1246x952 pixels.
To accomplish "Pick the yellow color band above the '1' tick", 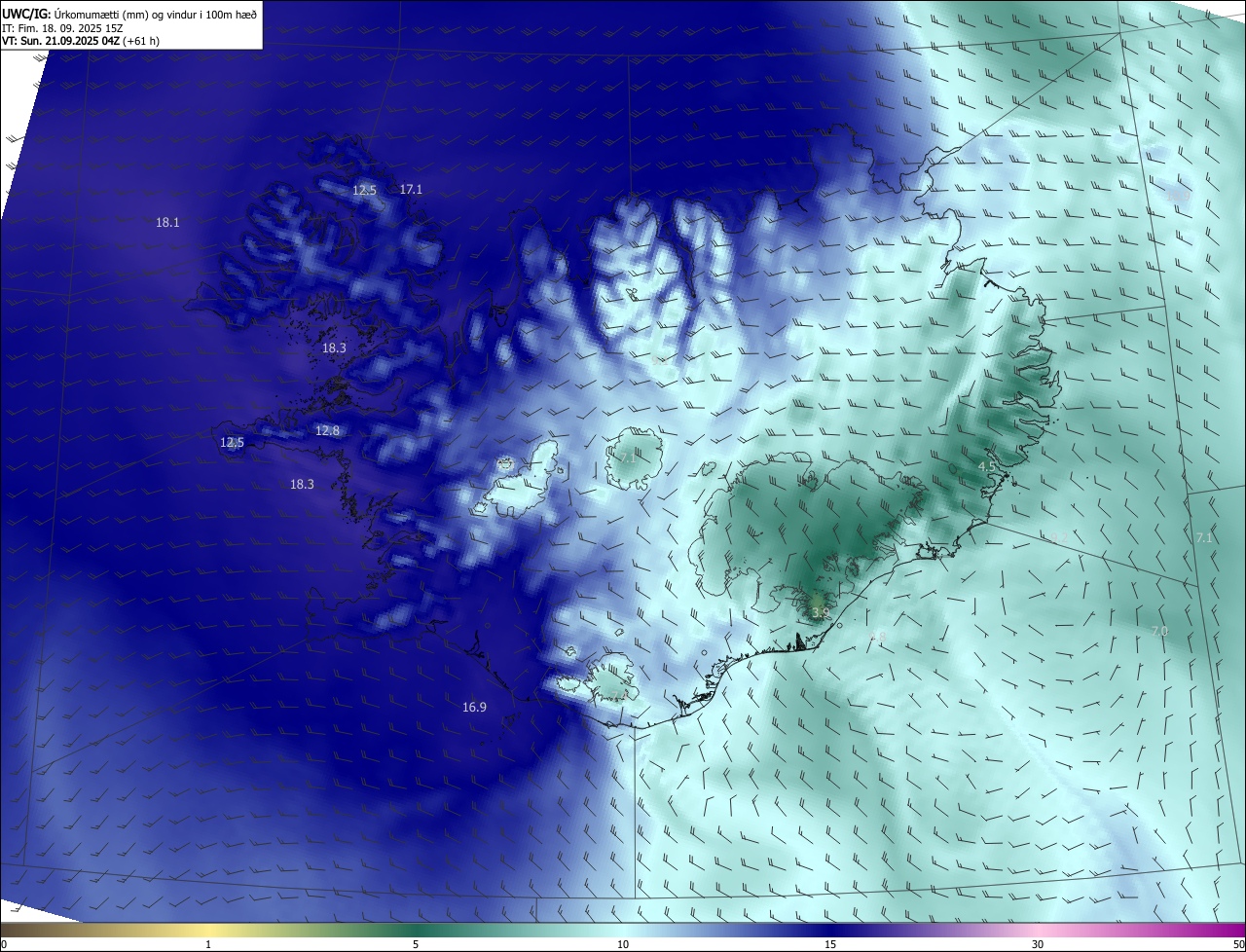I will pyautogui.click(x=208, y=930).
